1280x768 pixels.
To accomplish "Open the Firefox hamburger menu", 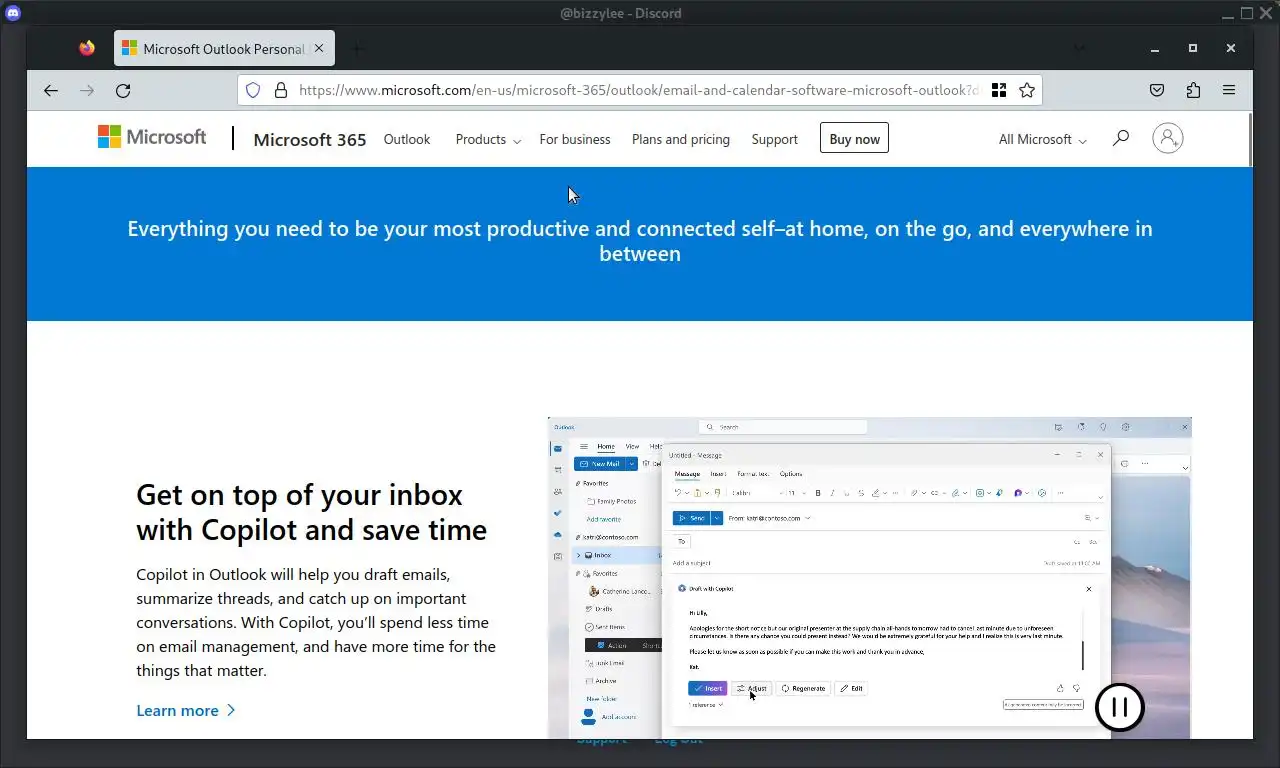I will click(x=1229, y=90).
